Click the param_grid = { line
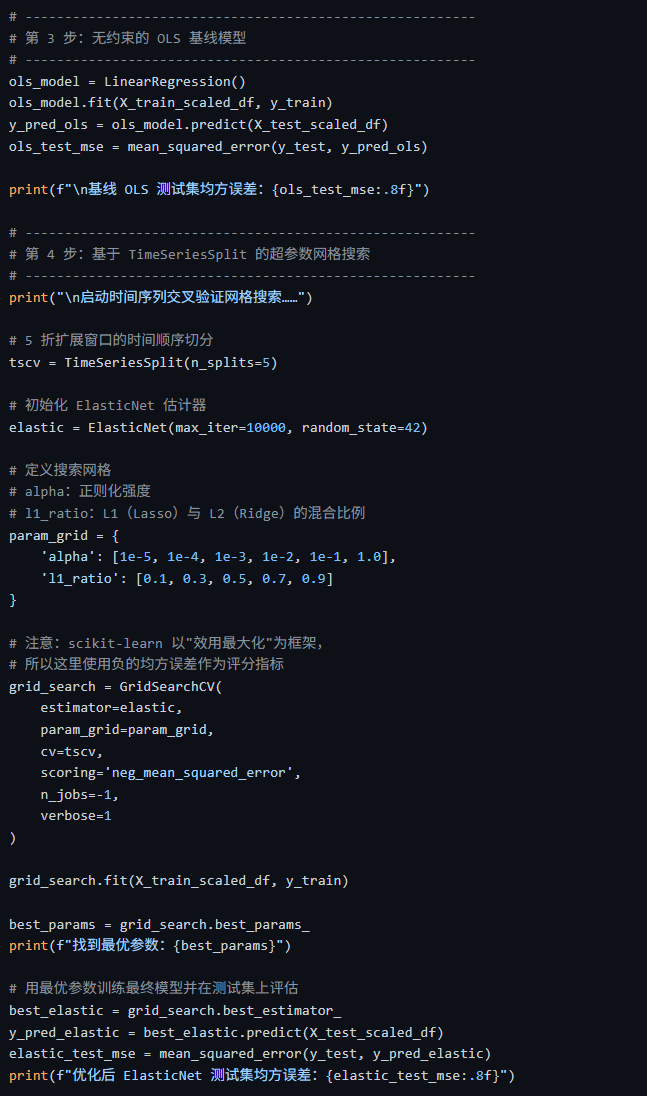647x1096 pixels. 64,535
